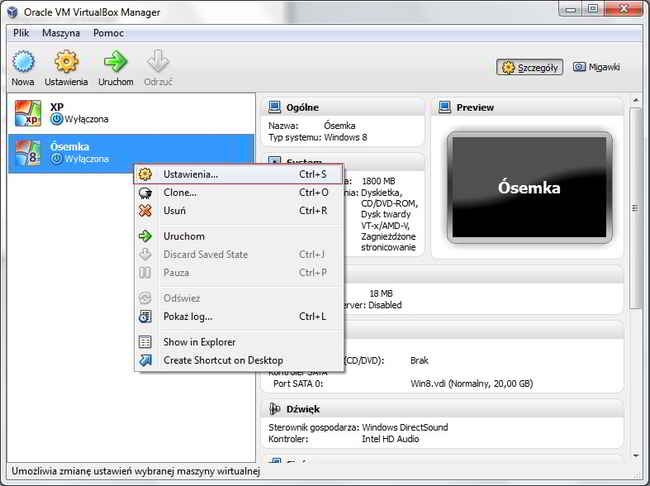Click Usuń red X context menu entry
The height and width of the screenshot is (486, 650).
(x=174, y=210)
